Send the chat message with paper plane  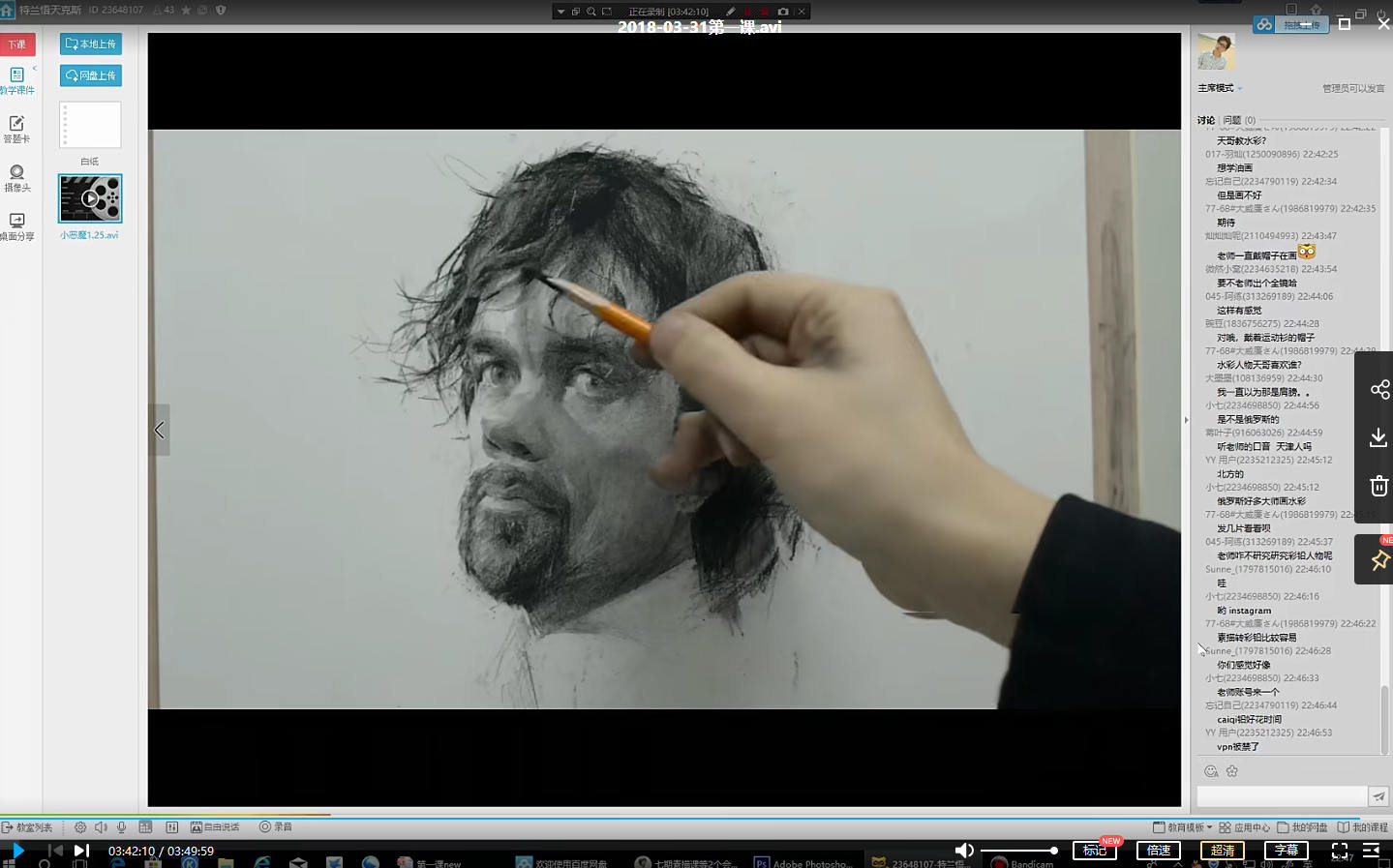[x=1378, y=796]
